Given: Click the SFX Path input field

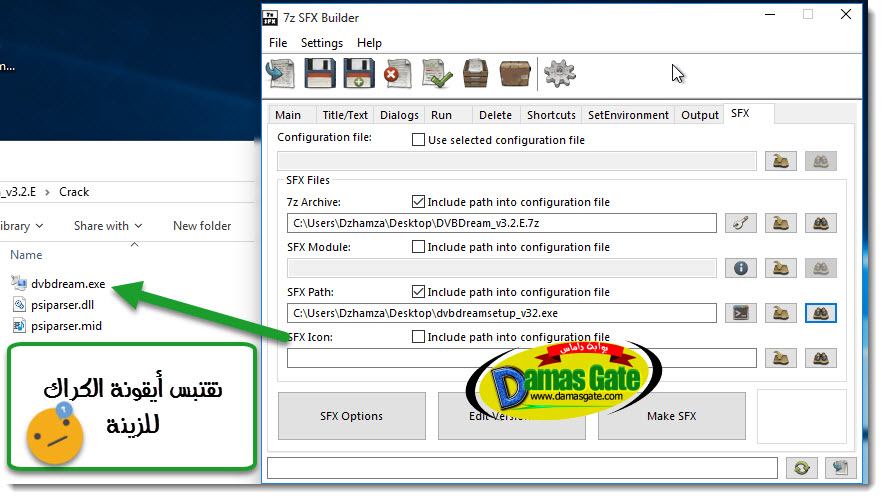Looking at the screenshot, I should click(x=502, y=313).
